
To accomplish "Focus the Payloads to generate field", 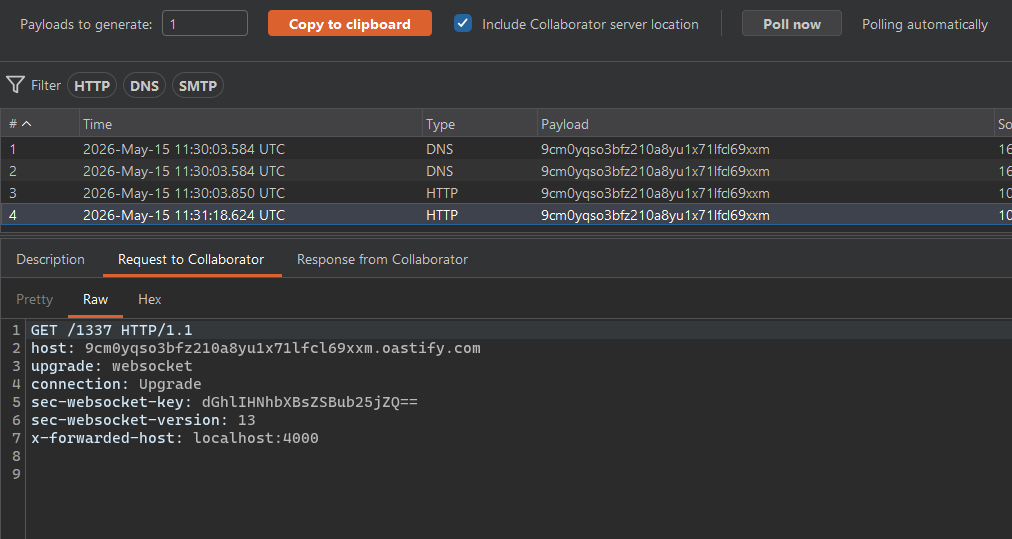I will (205, 24).
